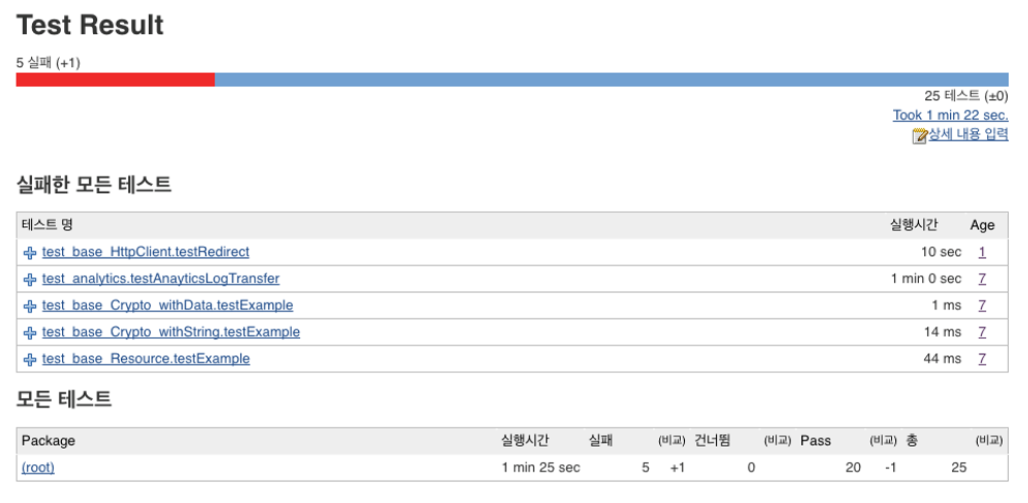
Task: Click the Age 1 link in the testRedirect row
Action: 982,252
